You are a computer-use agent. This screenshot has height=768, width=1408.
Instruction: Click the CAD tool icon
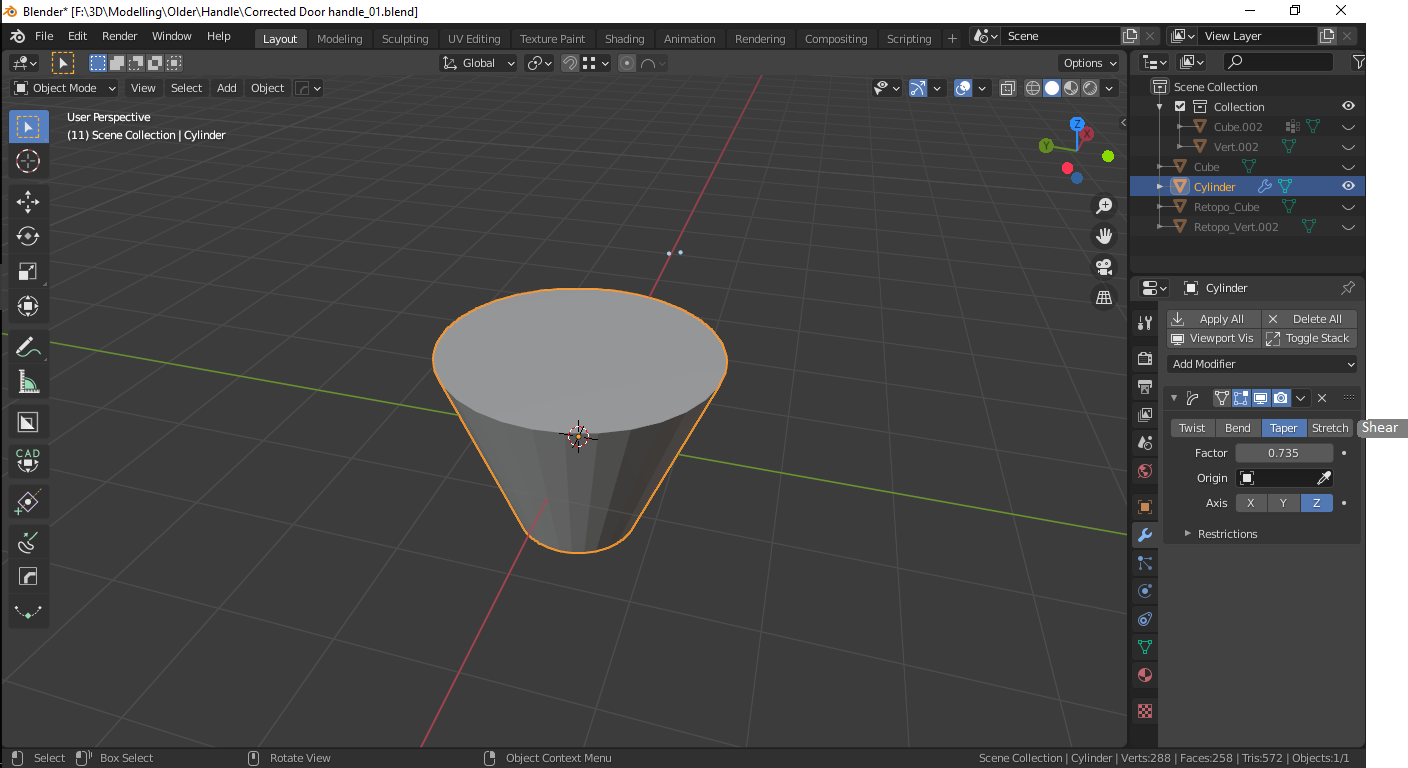click(28, 461)
